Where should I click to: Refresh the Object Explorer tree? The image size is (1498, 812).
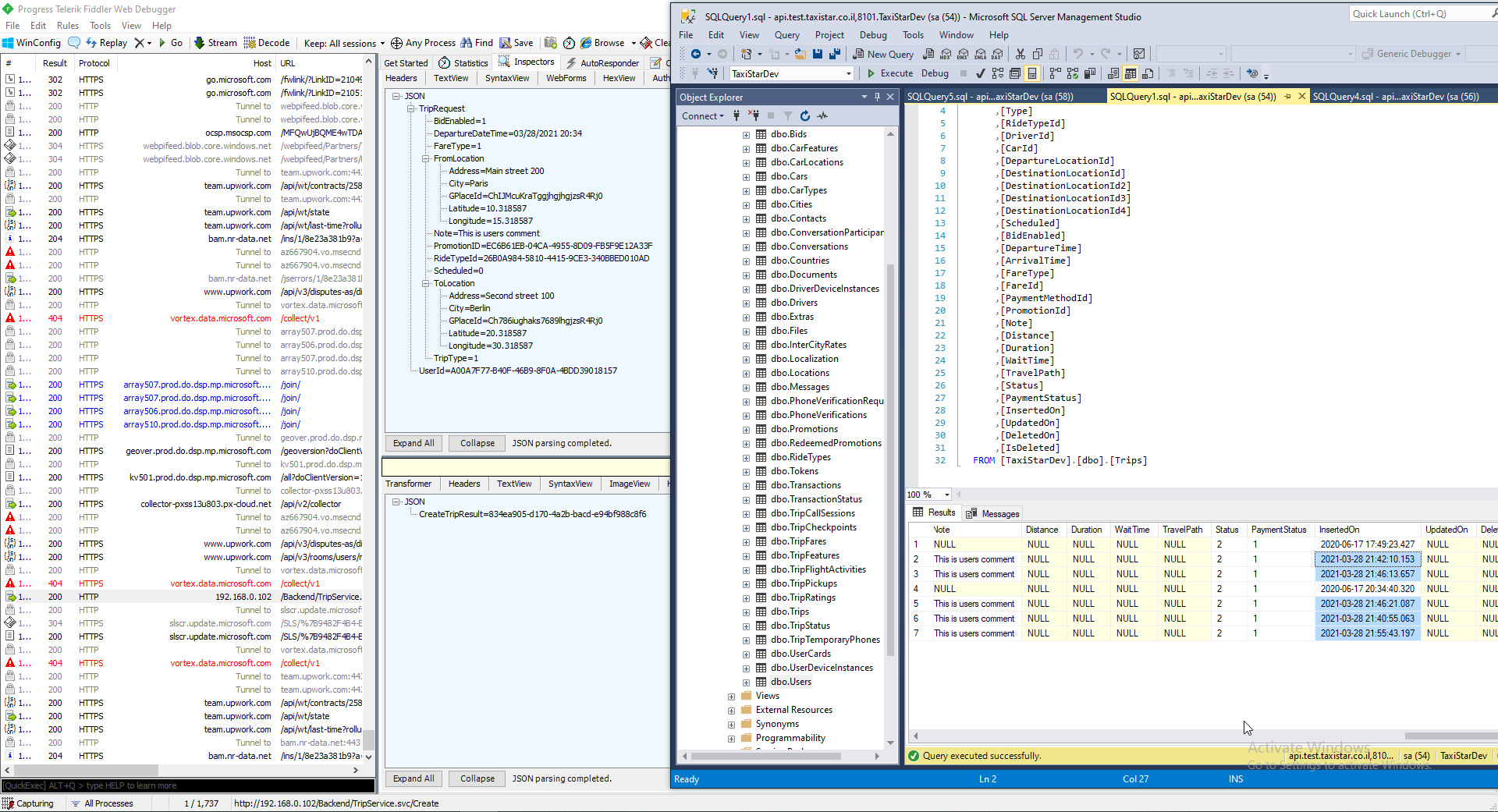pyautogui.click(x=805, y=115)
